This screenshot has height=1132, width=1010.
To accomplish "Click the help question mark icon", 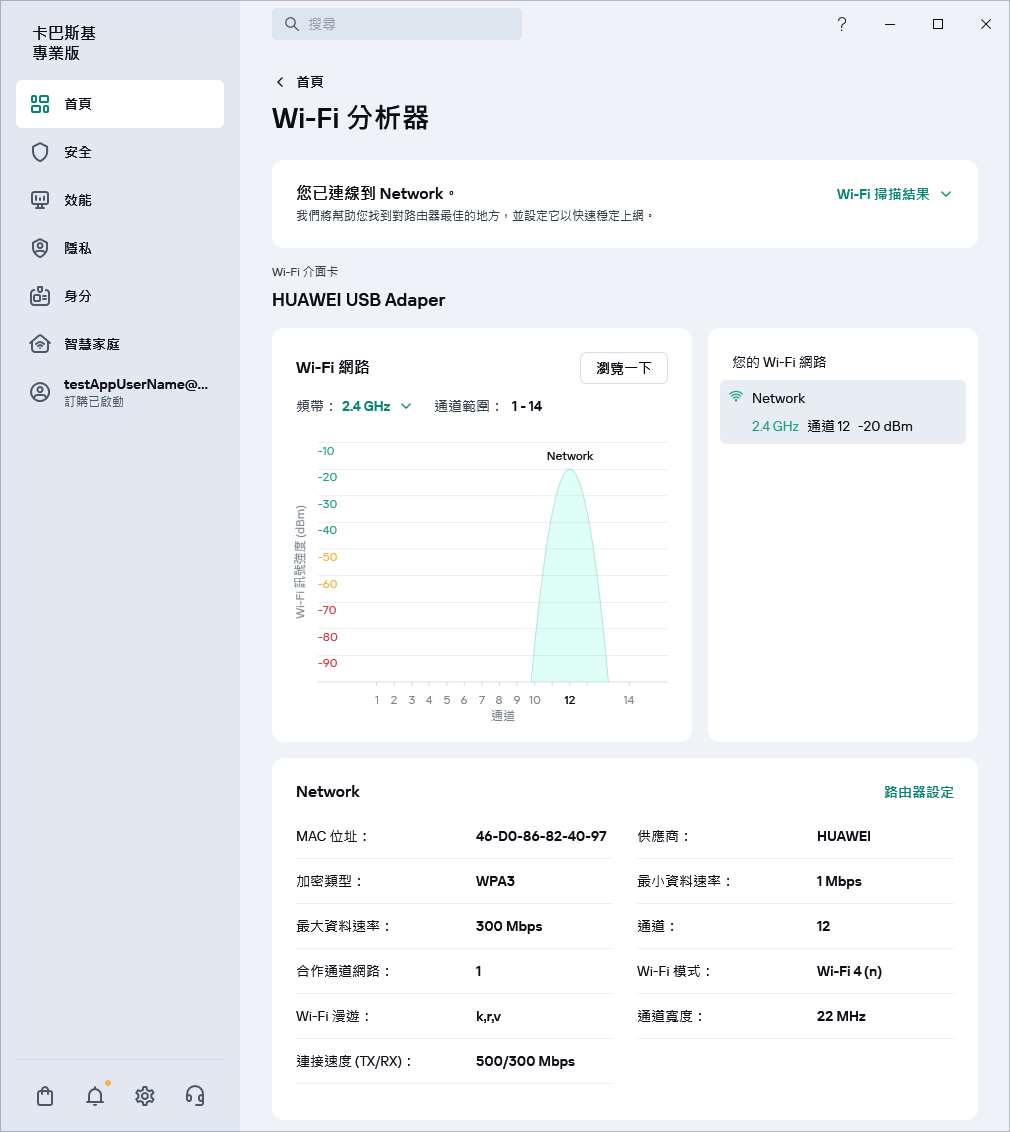I will tap(842, 23).
